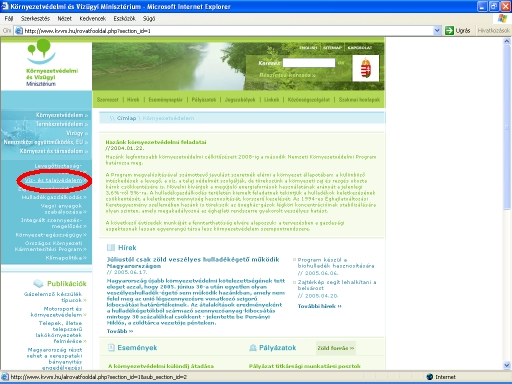The image size is (512, 384).
Task: Click the Zöld forrás button
Action: tap(336, 348)
